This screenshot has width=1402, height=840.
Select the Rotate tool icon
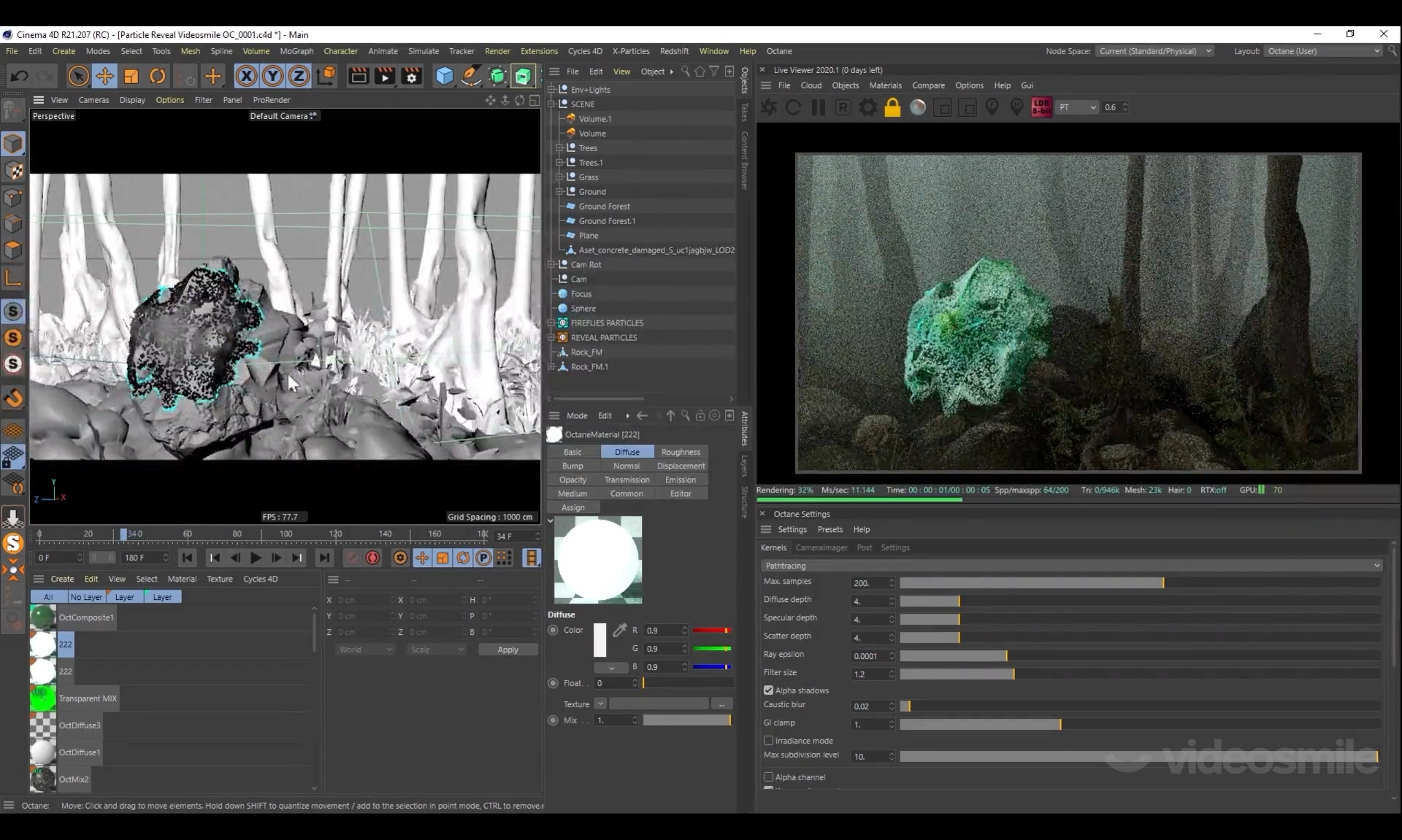(157, 76)
